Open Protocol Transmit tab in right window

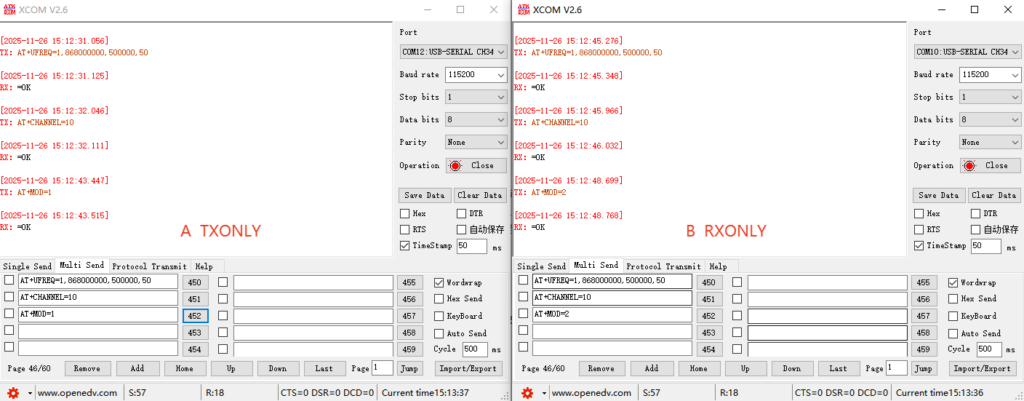[663, 267]
